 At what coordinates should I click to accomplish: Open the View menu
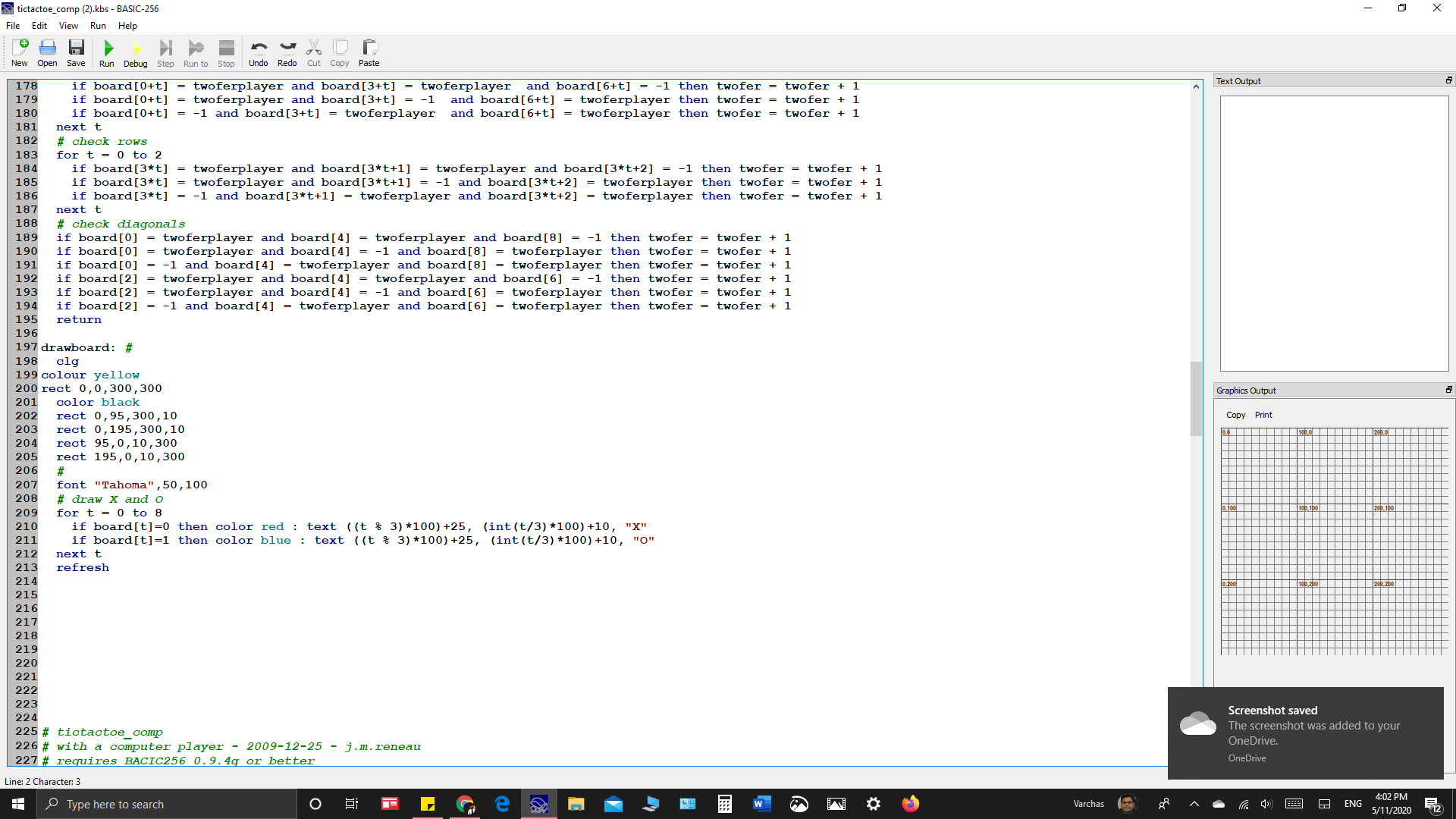(x=68, y=25)
